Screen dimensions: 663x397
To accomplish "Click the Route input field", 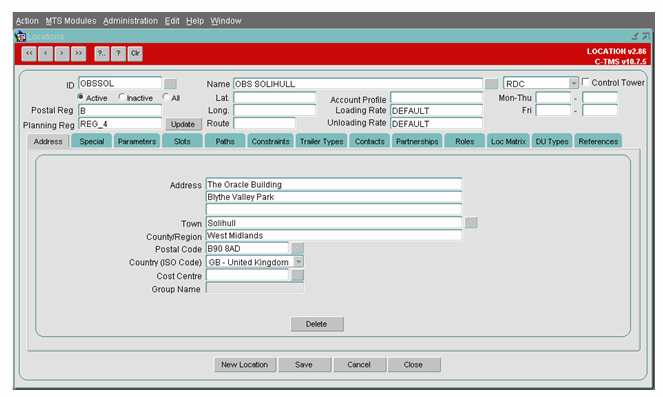I will coord(264,123).
